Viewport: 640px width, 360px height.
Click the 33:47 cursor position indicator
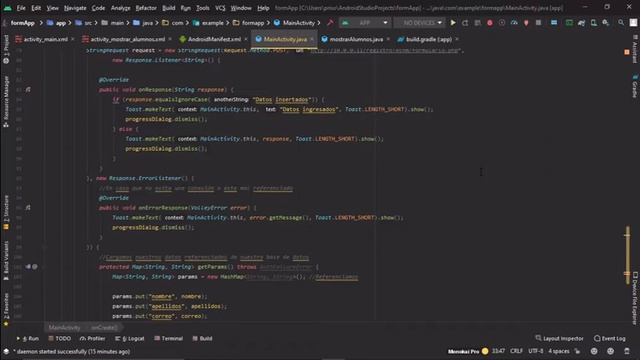click(x=498, y=351)
